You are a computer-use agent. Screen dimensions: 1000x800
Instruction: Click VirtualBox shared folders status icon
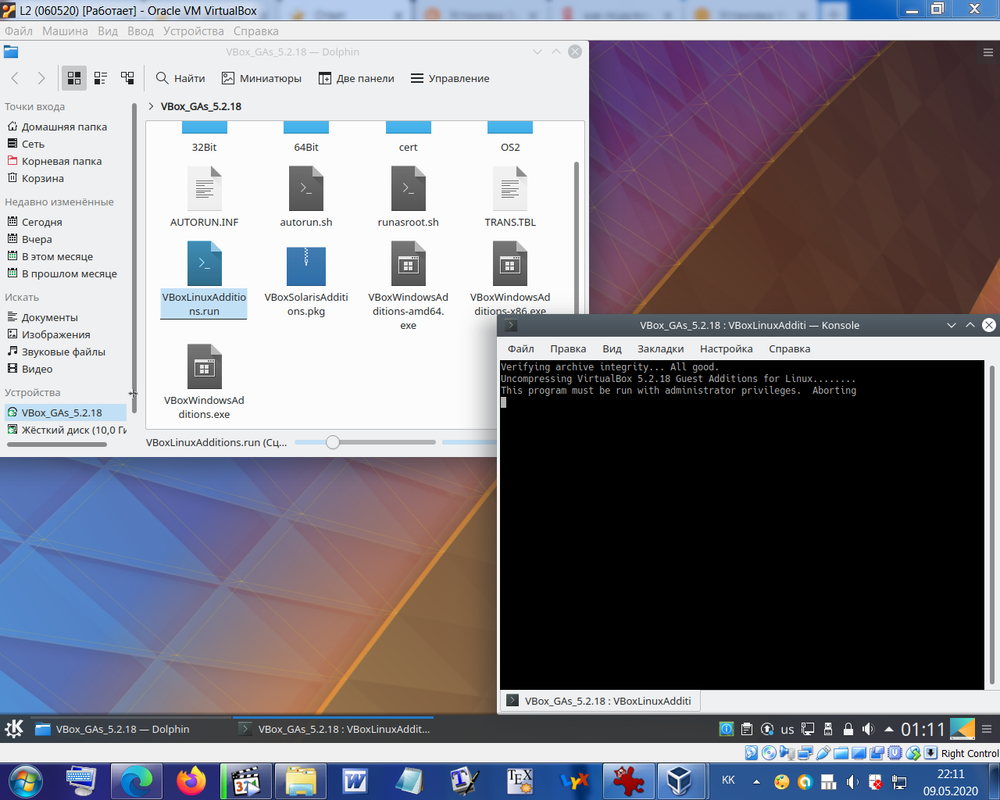[841, 753]
